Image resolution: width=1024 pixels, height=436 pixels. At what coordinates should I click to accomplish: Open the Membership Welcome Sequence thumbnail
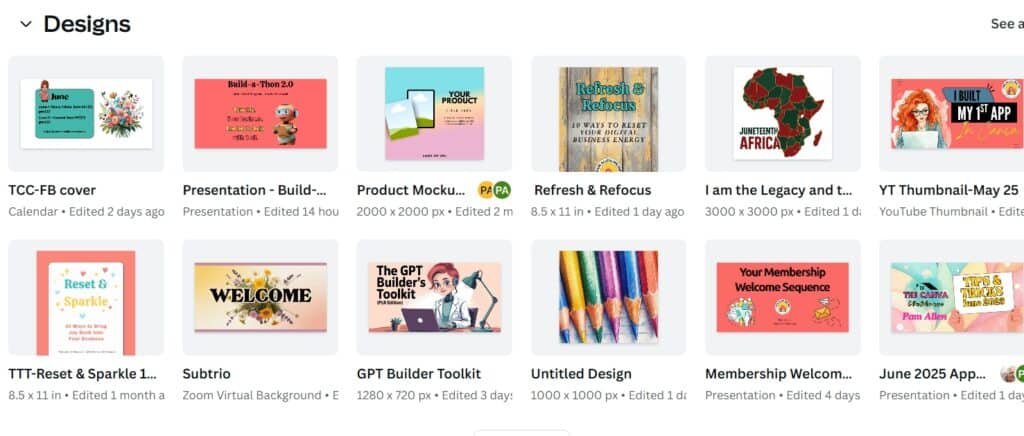pyautogui.click(x=783, y=298)
